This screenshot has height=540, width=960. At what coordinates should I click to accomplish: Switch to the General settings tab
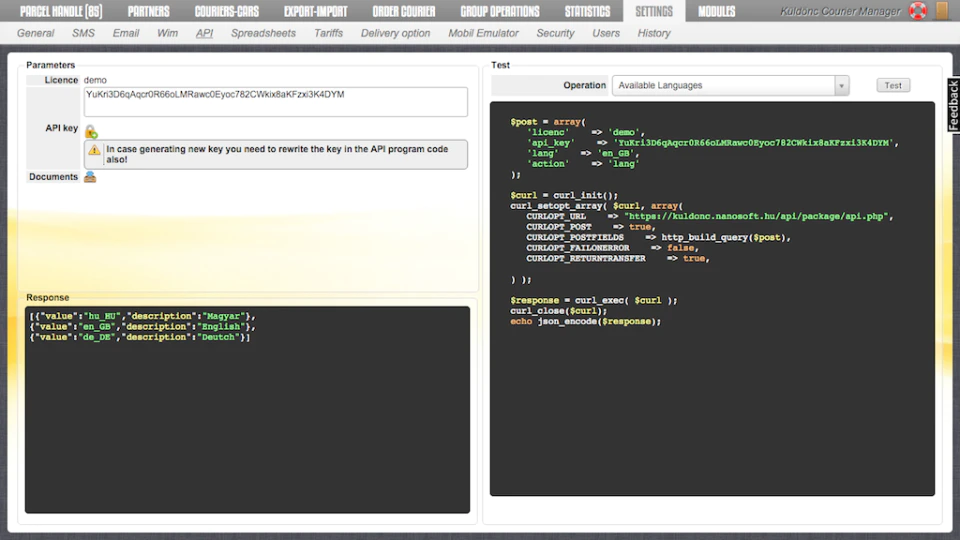pos(36,33)
